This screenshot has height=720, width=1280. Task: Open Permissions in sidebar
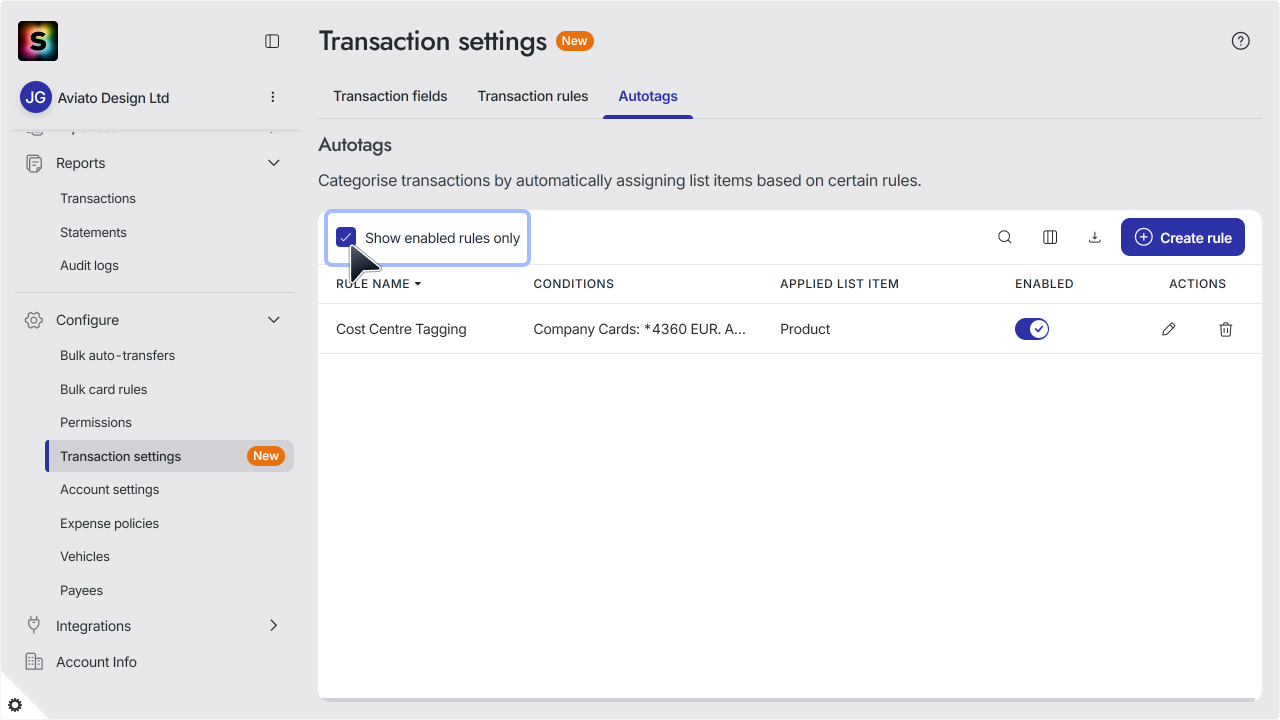pos(96,422)
